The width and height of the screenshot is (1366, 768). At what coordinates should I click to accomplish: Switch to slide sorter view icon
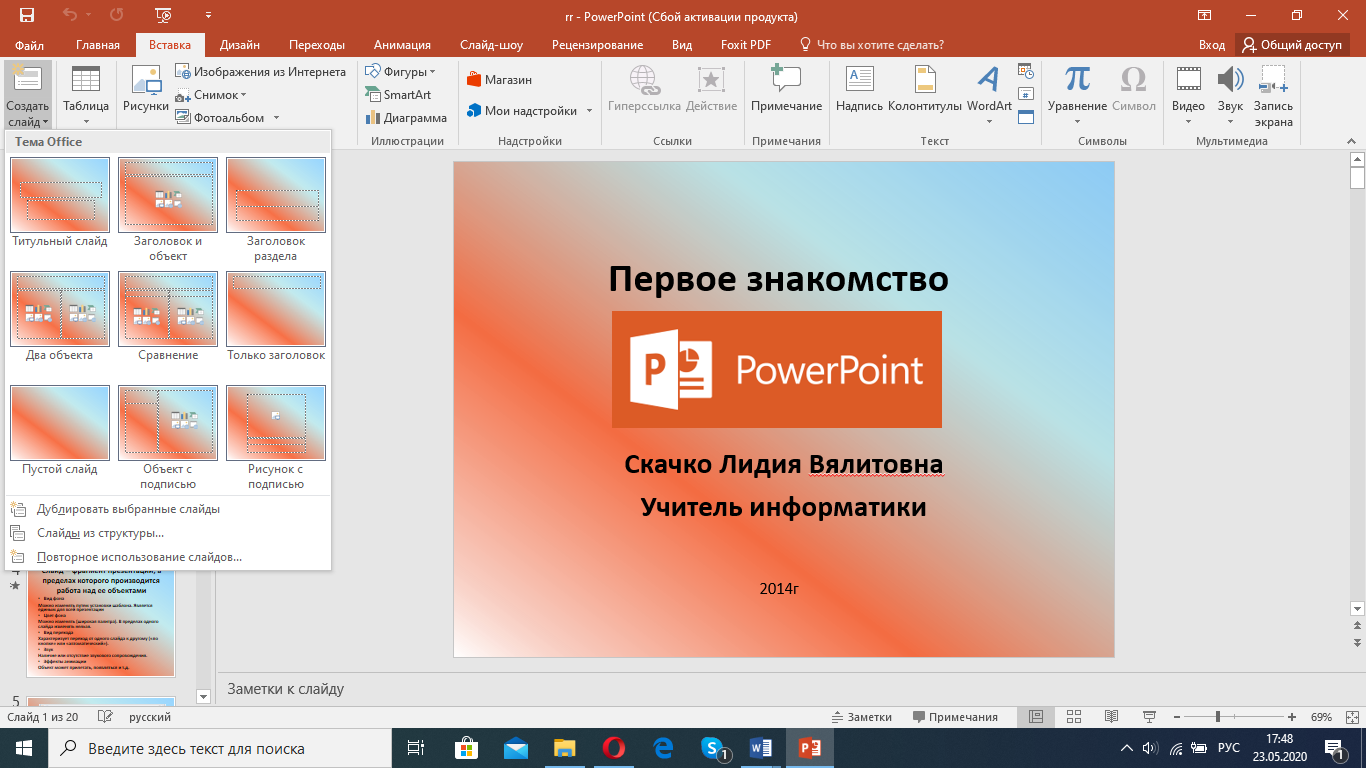(x=1072, y=717)
